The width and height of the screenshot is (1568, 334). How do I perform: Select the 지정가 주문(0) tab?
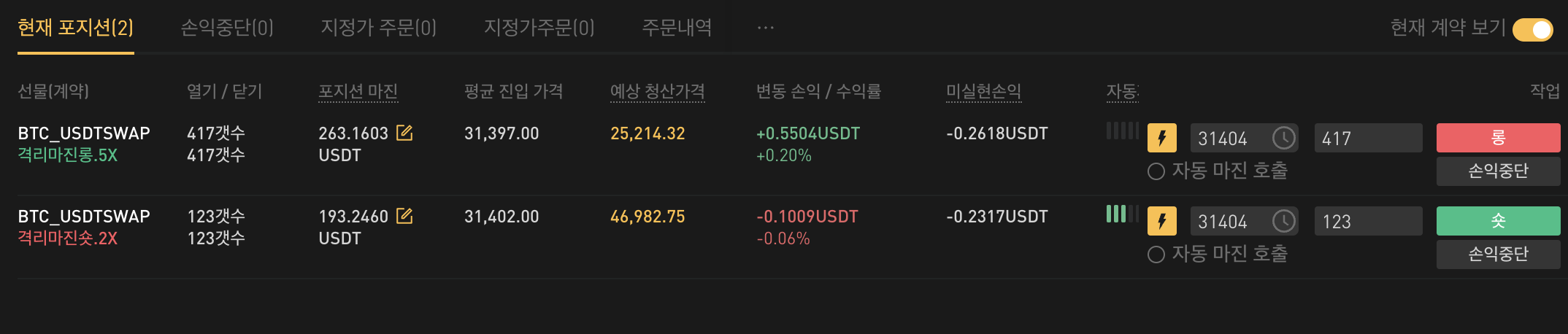379,28
